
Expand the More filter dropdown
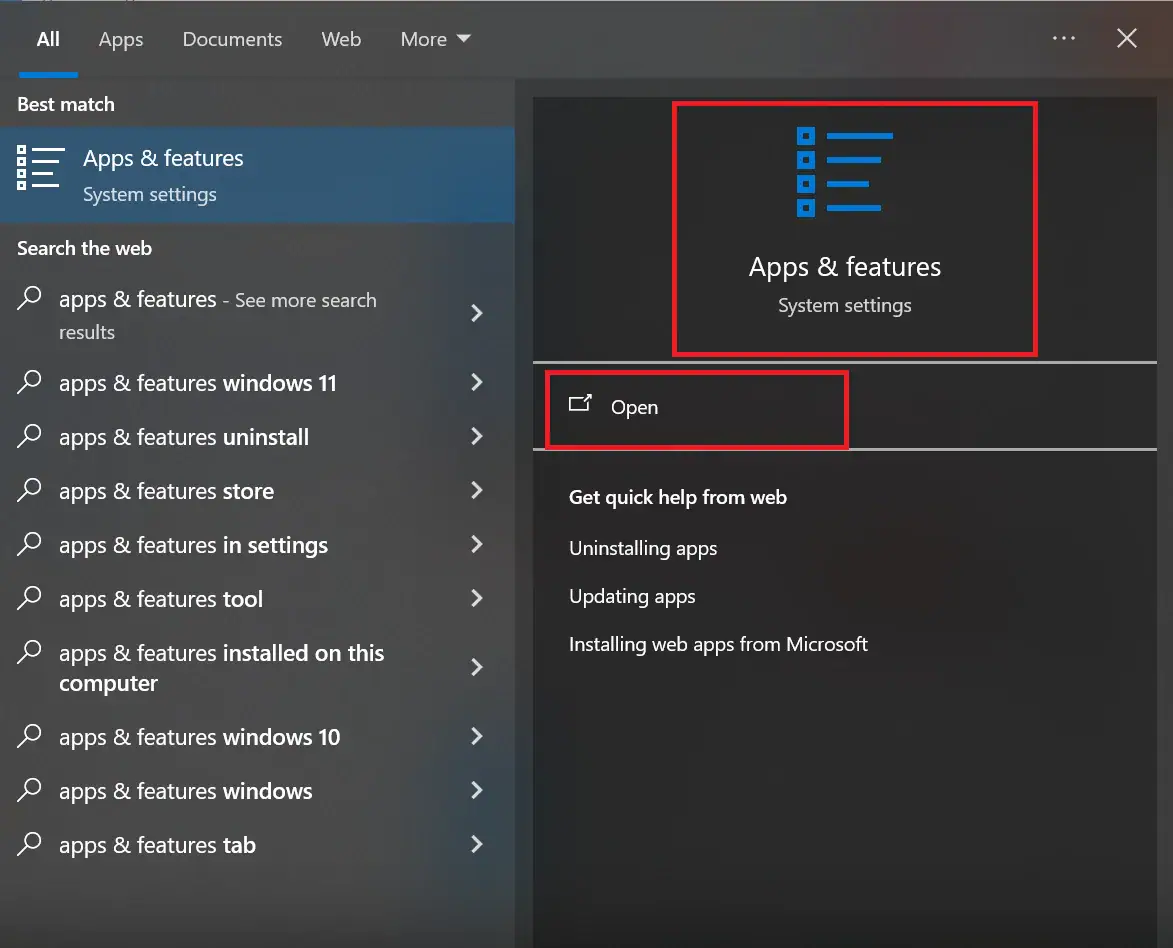435,40
